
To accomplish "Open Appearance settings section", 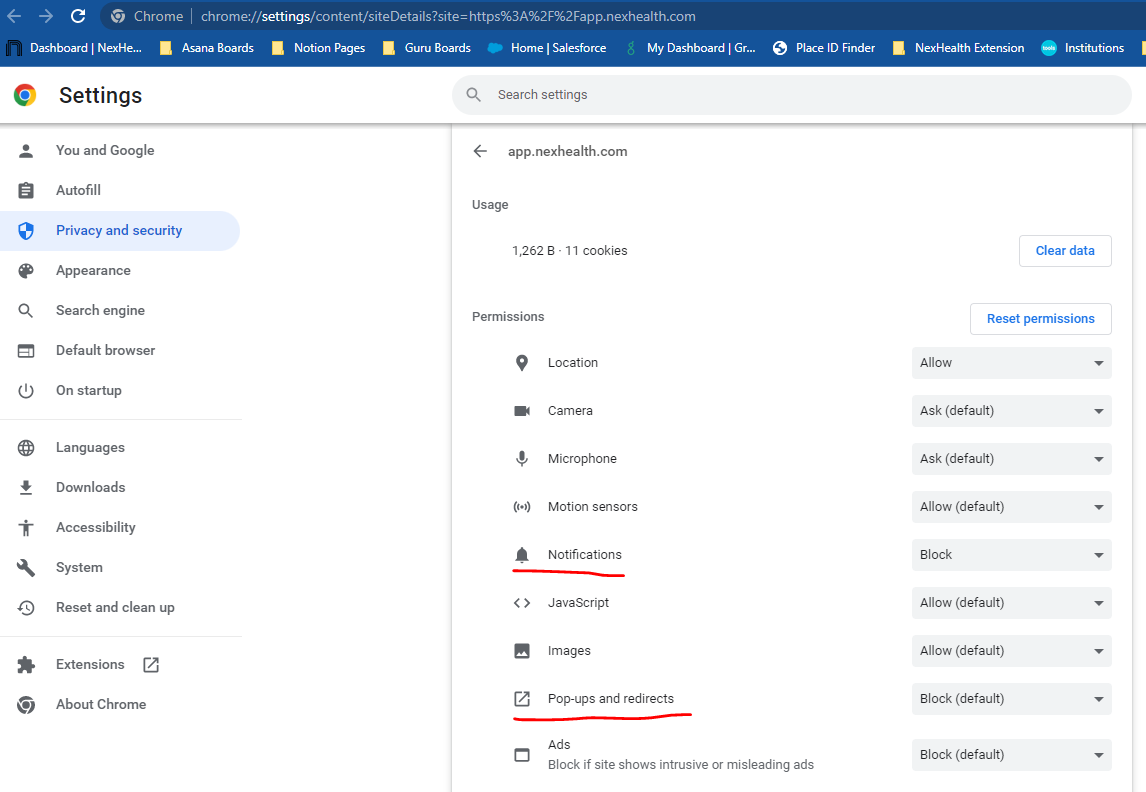I will [120, 270].
